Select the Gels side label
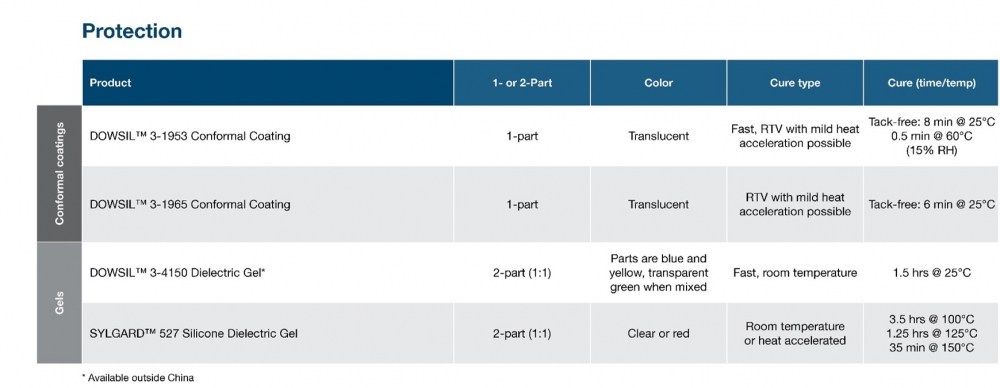This screenshot has width=1000, height=388. click(x=59, y=302)
